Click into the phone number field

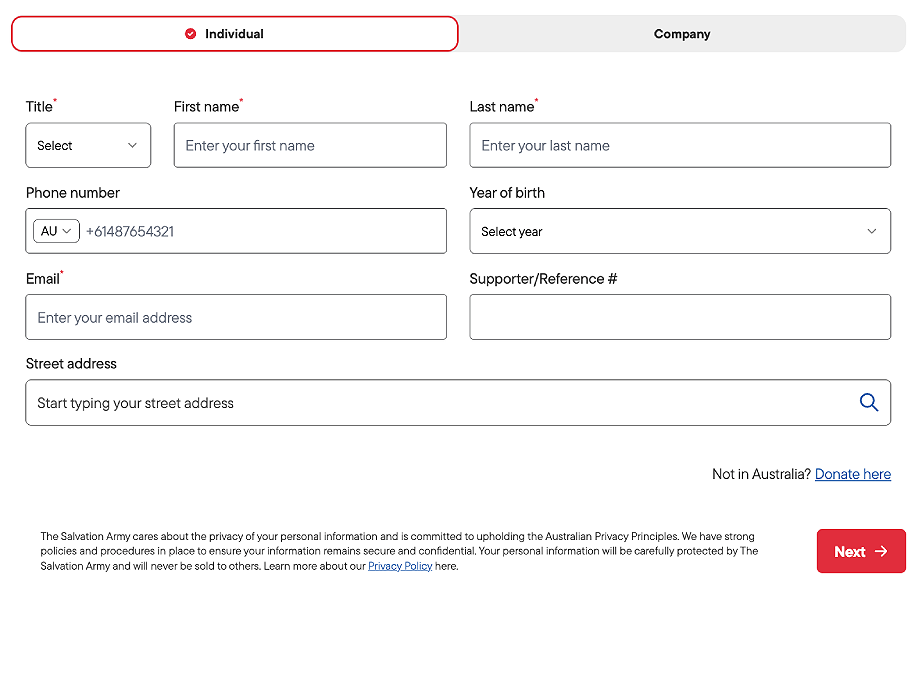tap(265, 231)
